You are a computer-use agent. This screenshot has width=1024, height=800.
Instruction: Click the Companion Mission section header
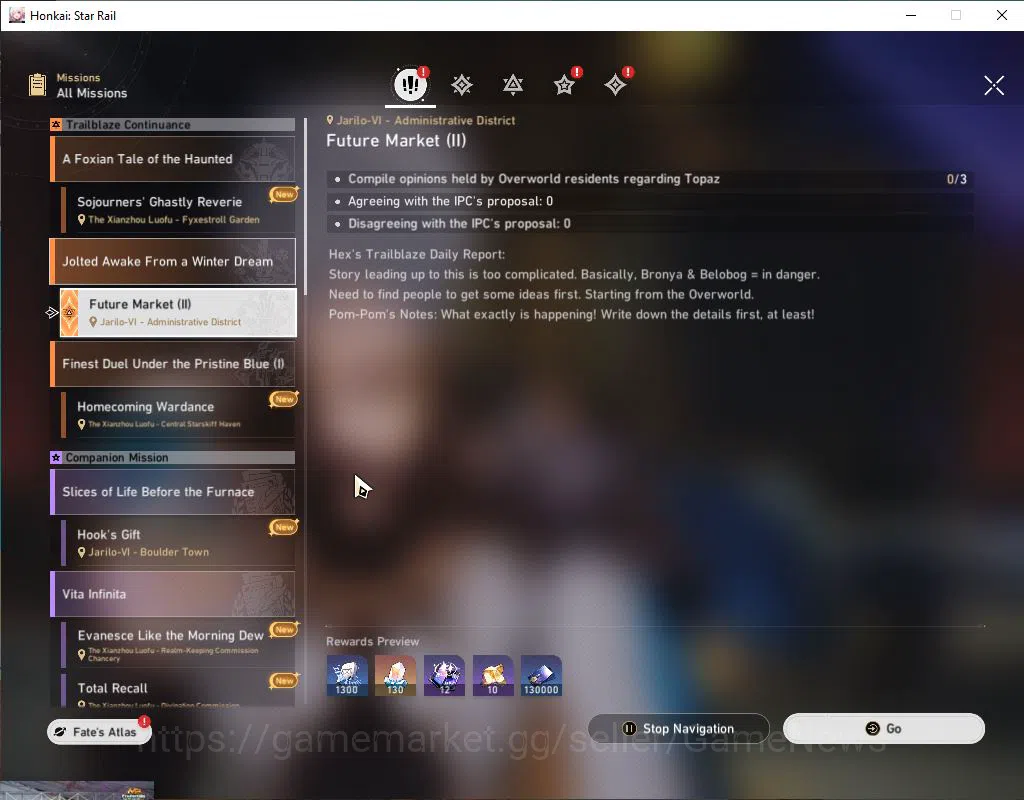point(173,457)
